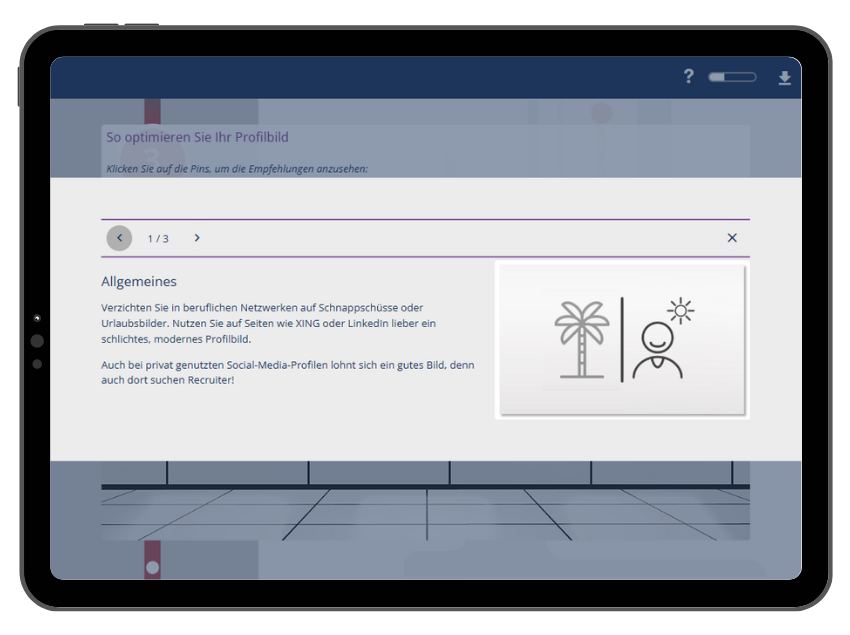This screenshot has height=635, width=850.
Task: Select the 1 / 3 page indicator
Action: point(158,239)
